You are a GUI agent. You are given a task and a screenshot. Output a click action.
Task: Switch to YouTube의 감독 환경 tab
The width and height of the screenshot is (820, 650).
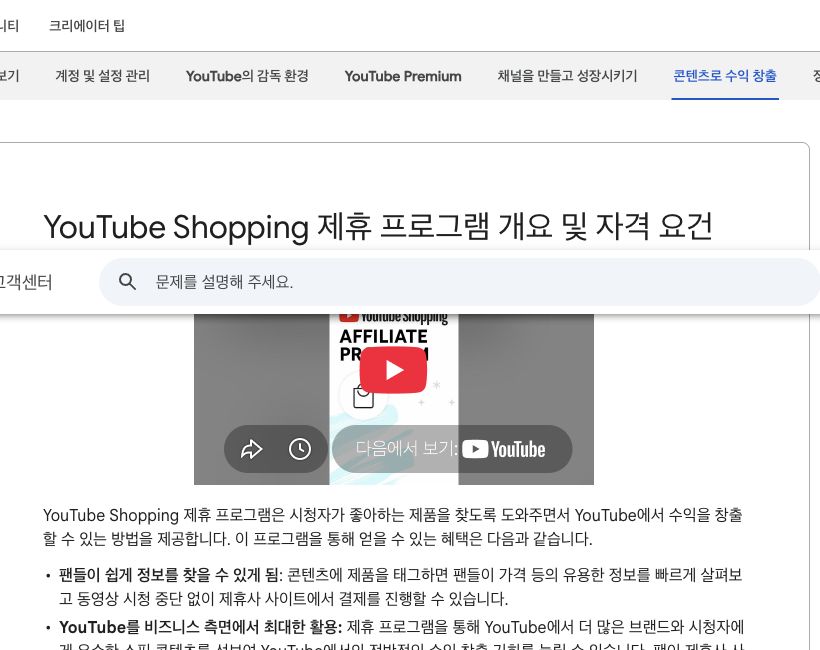coord(247,76)
